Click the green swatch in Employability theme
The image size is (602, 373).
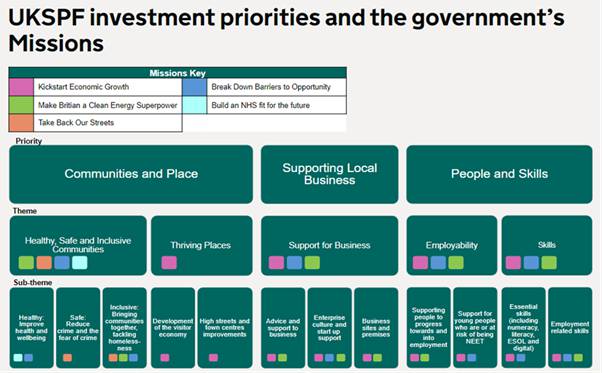(x=456, y=263)
